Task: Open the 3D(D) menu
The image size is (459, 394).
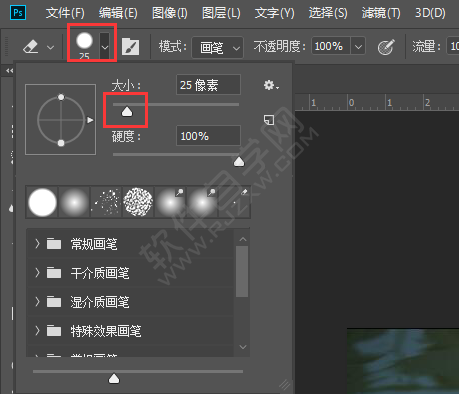Action: (430, 13)
